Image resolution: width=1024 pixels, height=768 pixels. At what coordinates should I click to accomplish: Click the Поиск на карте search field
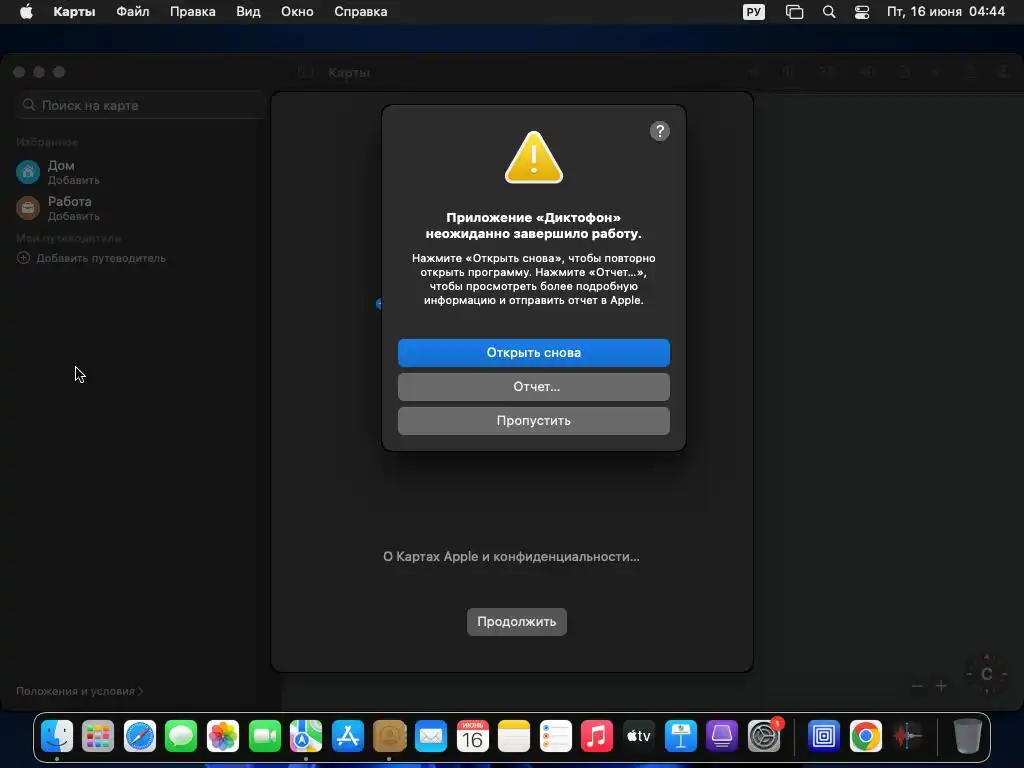(140, 105)
